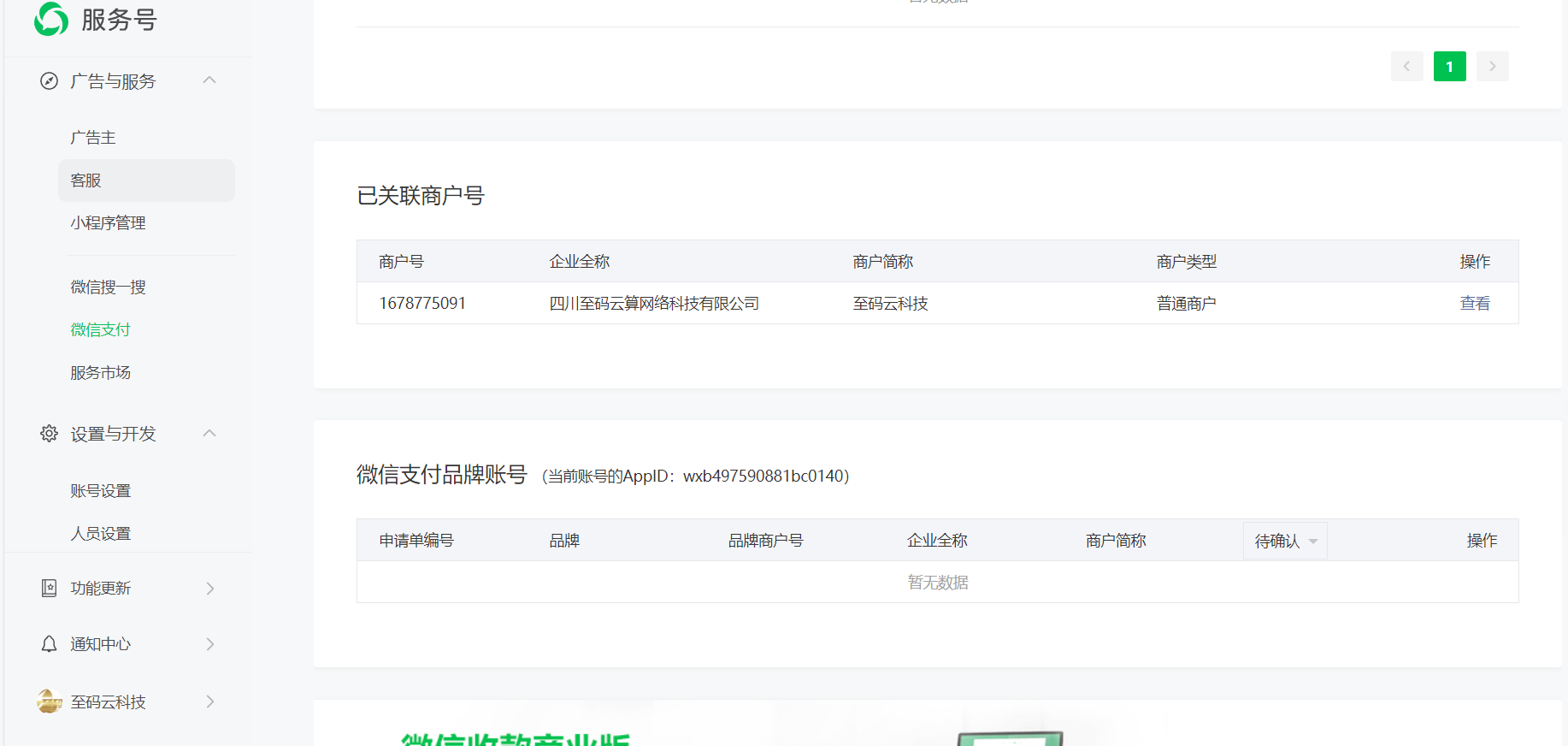This screenshot has height=746, width=1568.
Task: Click the 已关联商户号 section heading
Action: 421,196
